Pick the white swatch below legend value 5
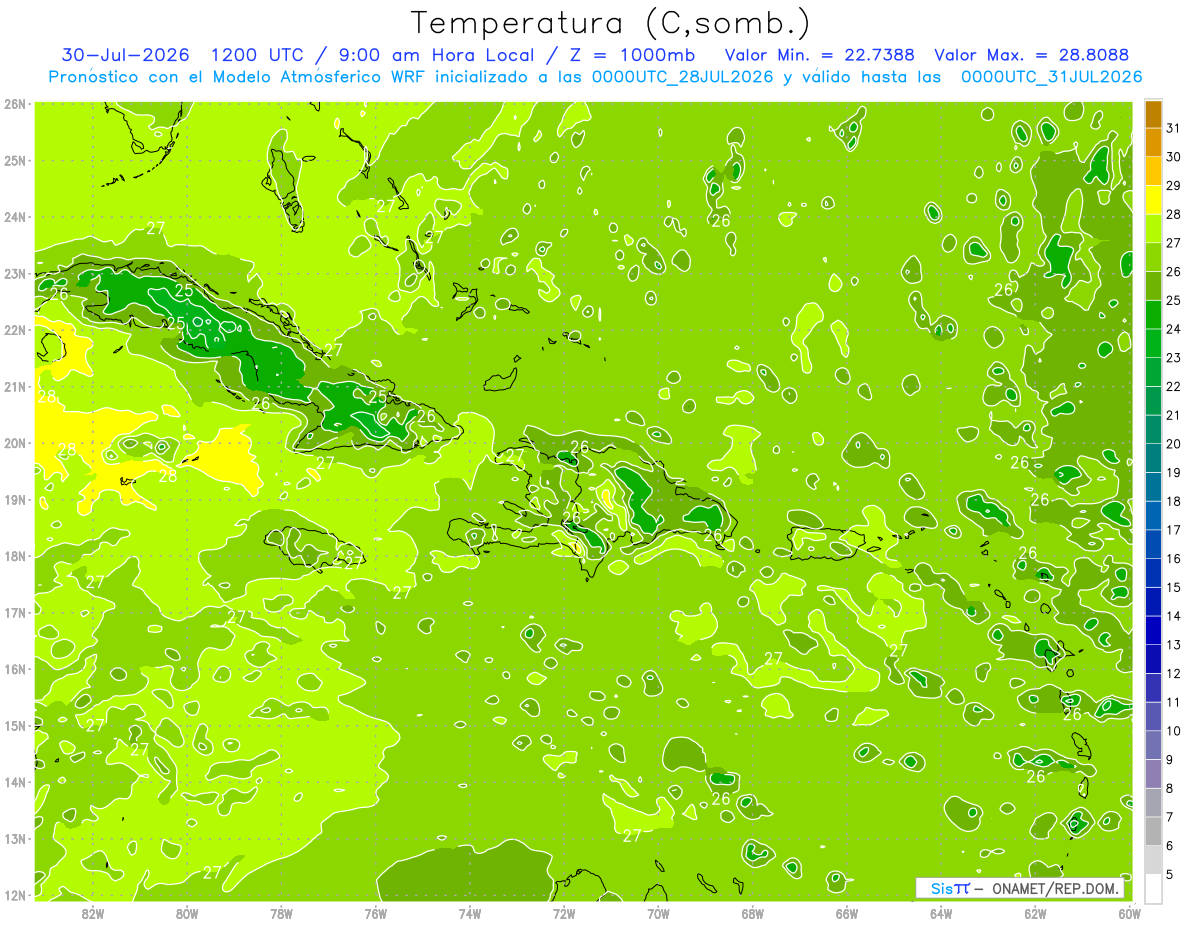The height and width of the screenshot is (927, 1200). coord(1153,888)
